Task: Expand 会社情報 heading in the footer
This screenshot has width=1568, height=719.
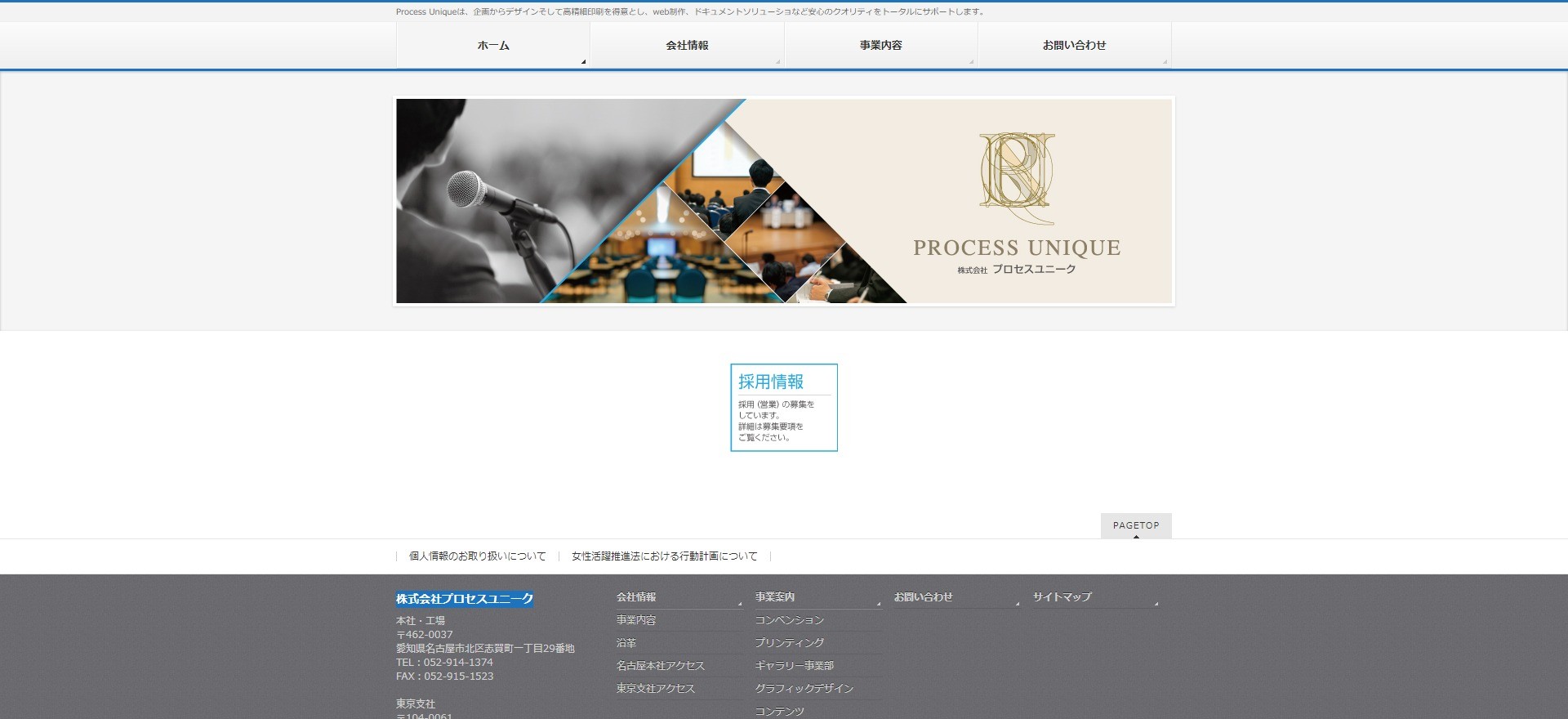Action: [x=636, y=597]
